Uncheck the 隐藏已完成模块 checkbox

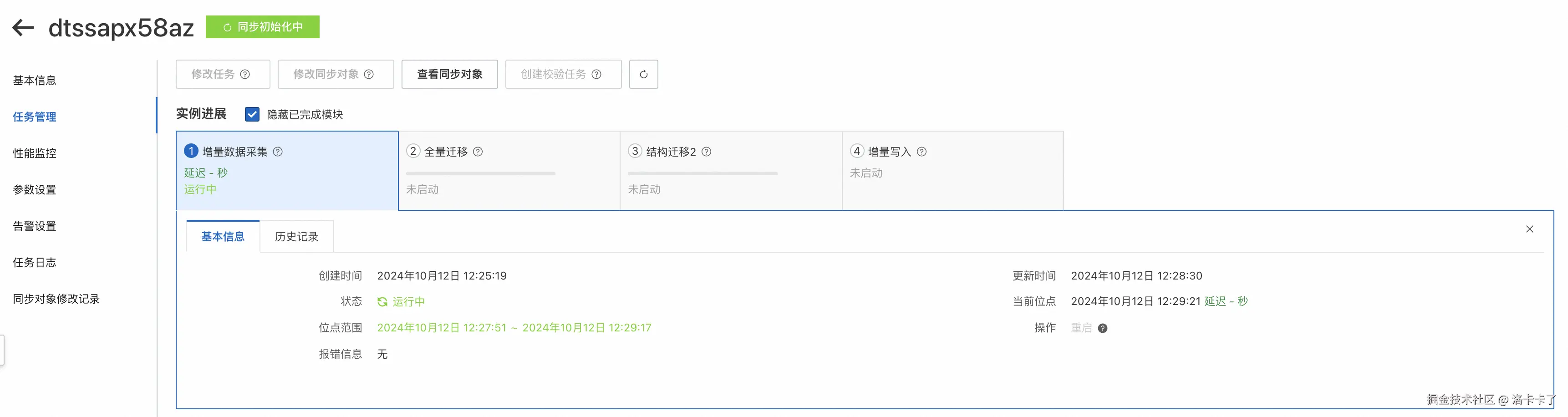click(x=252, y=114)
